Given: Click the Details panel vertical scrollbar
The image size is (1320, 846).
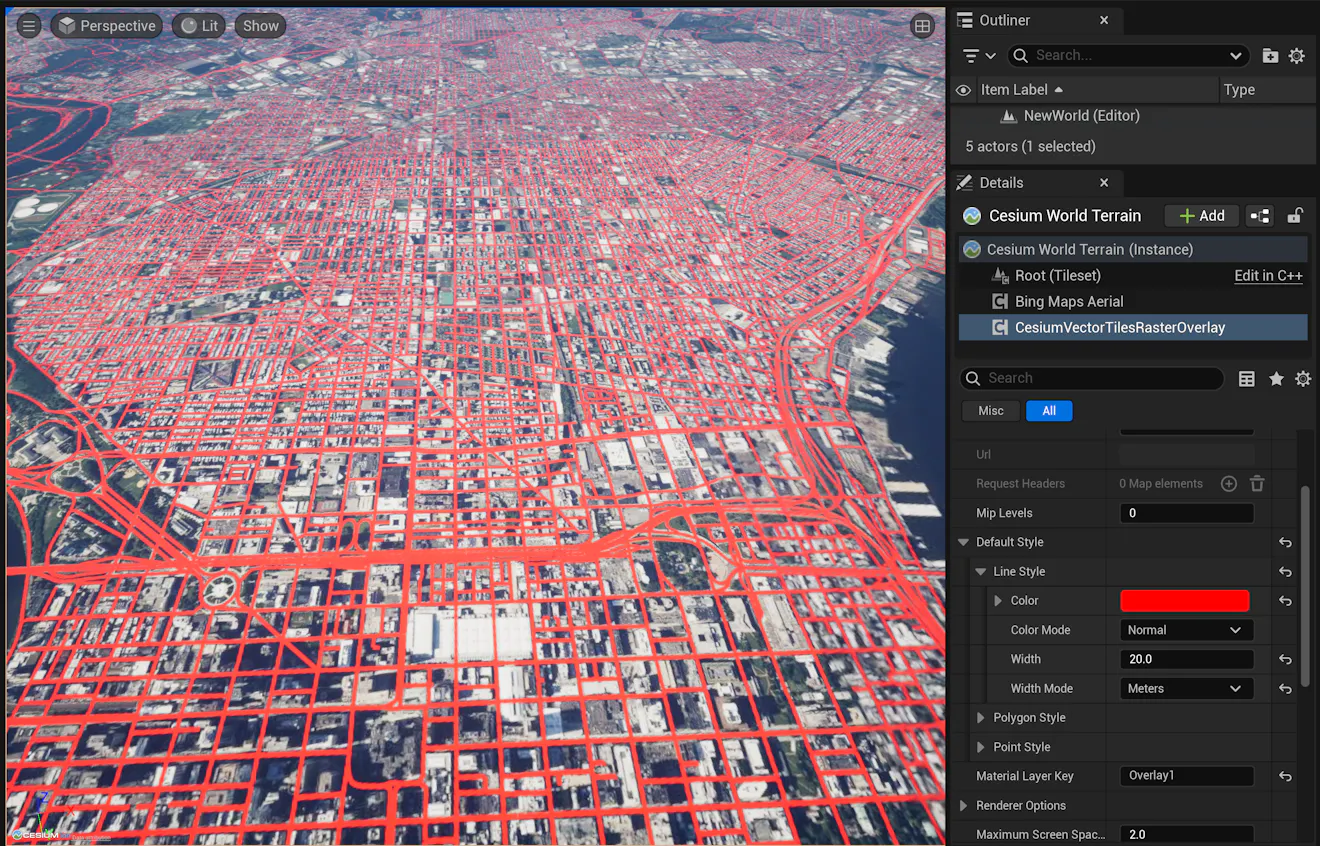Looking at the screenshot, I should pyautogui.click(x=1304, y=586).
